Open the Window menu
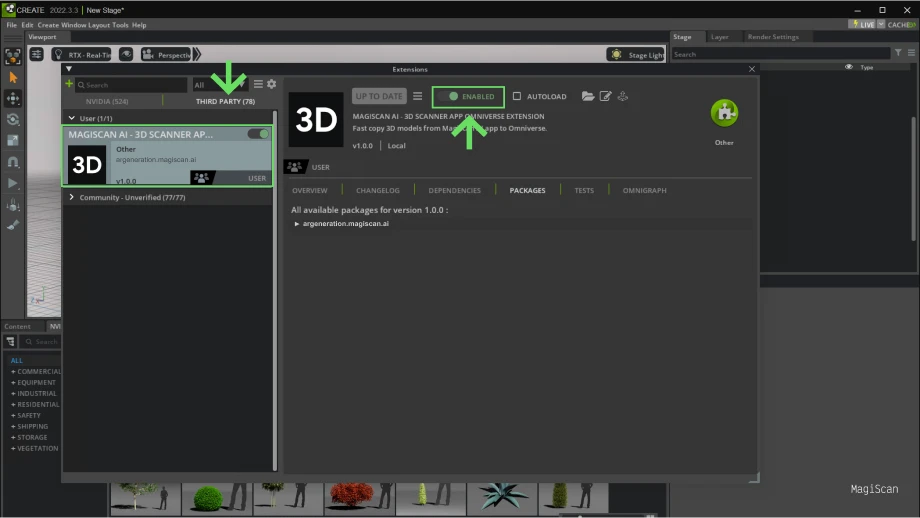Screen dimensions: 920x518 coord(73,25)
